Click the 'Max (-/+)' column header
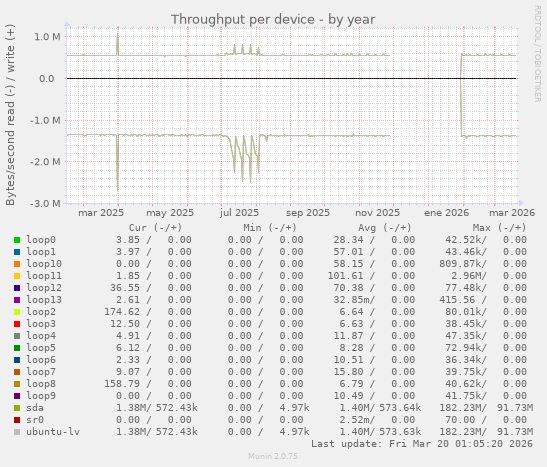 tap(499, 228)
